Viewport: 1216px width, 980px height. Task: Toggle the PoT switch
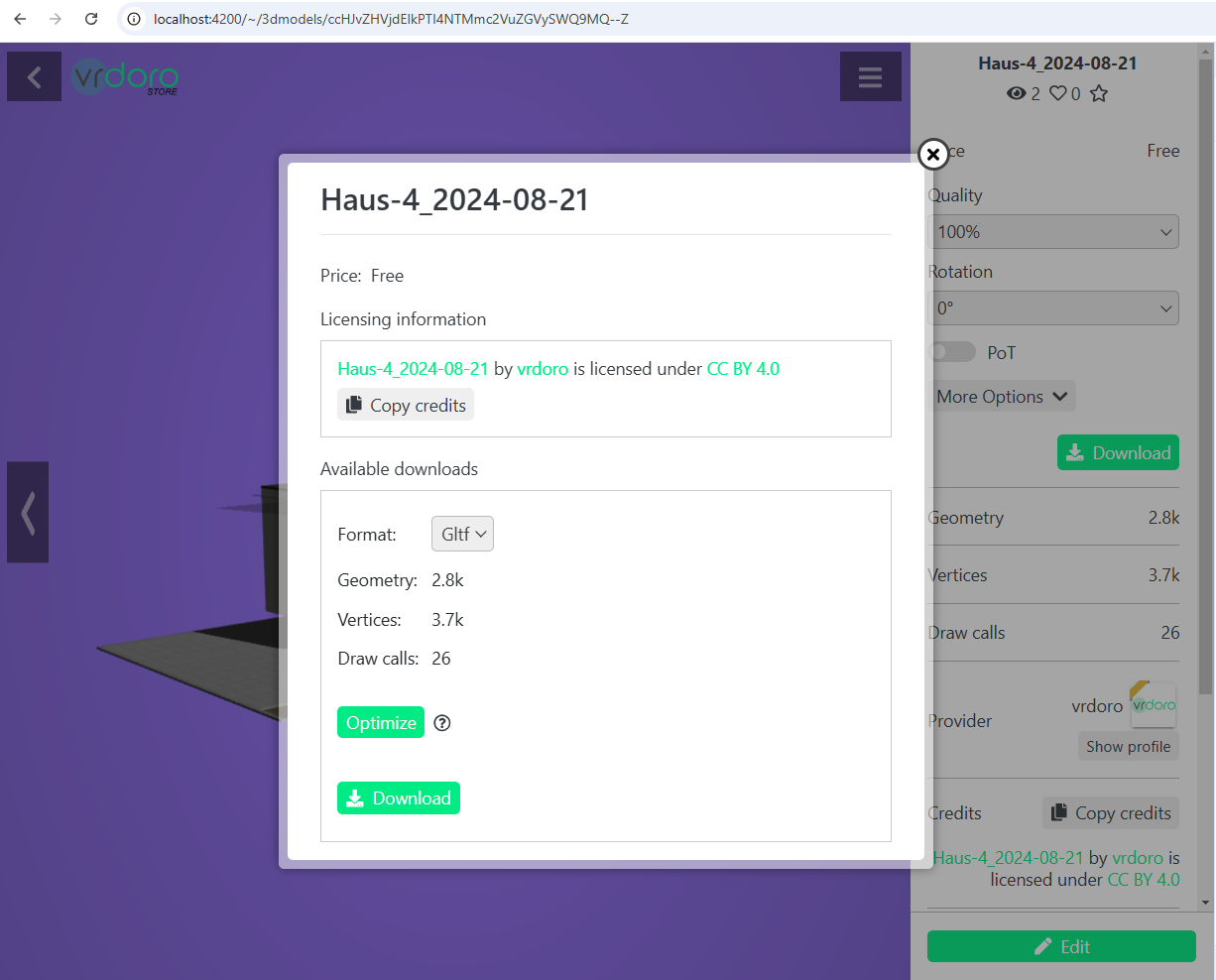pyautogui.click(x=952, y=352)
